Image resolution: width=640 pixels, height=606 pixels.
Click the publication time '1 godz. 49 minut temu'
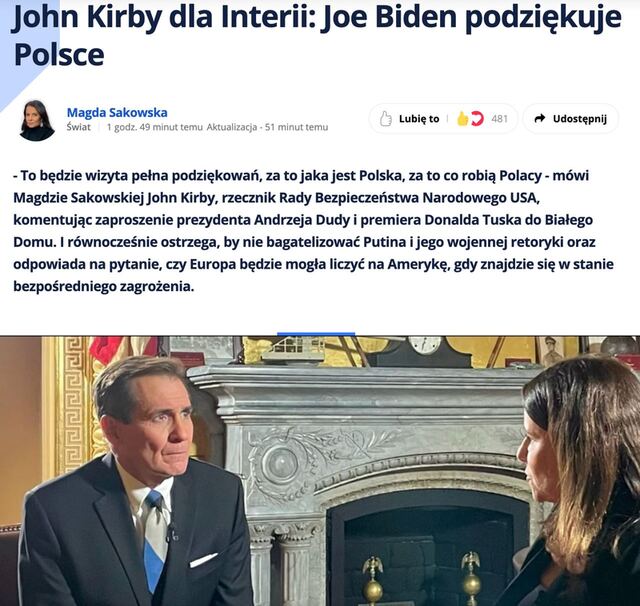pos(154,127)
